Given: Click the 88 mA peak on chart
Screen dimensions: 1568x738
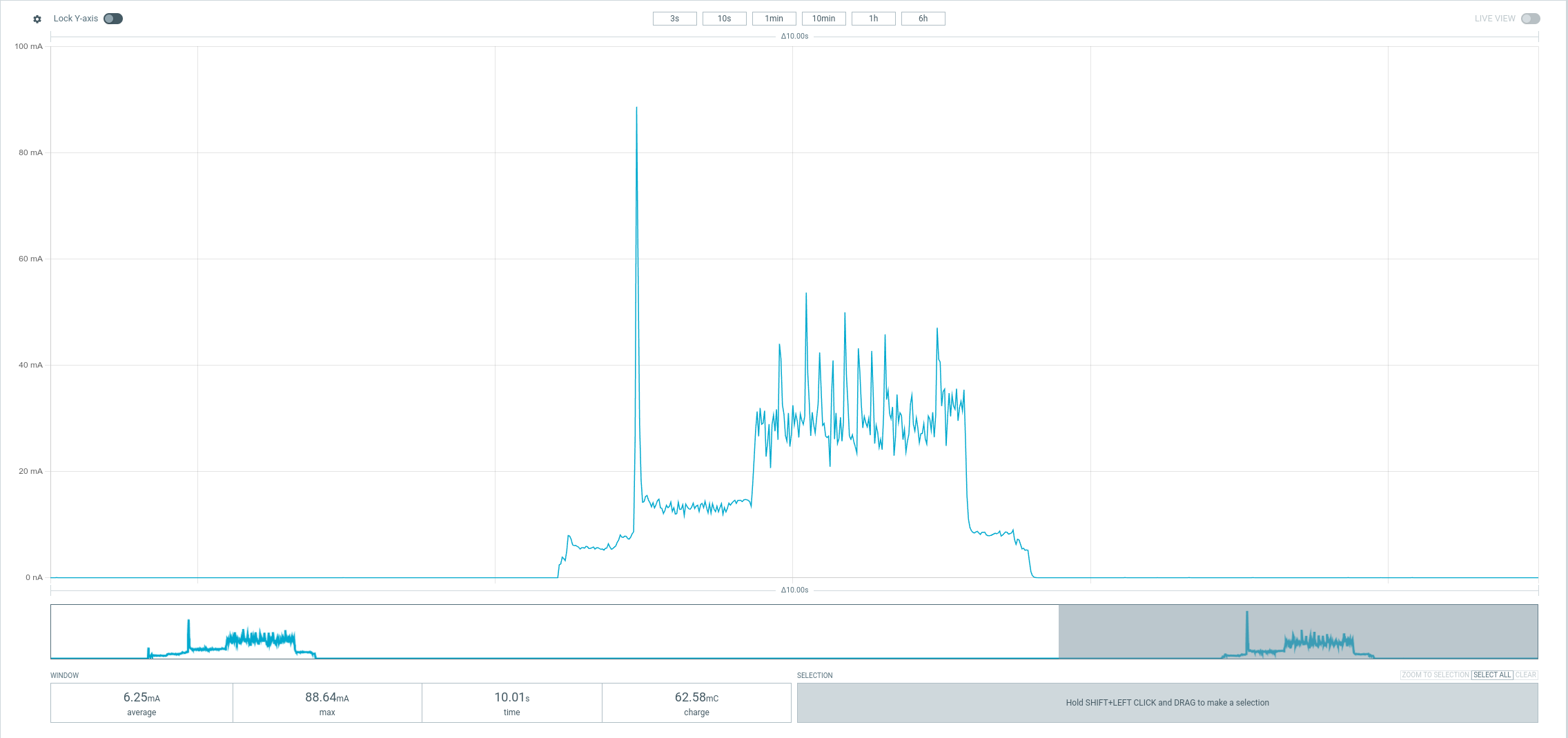Looking at the screenshot, I should (636, 109).
